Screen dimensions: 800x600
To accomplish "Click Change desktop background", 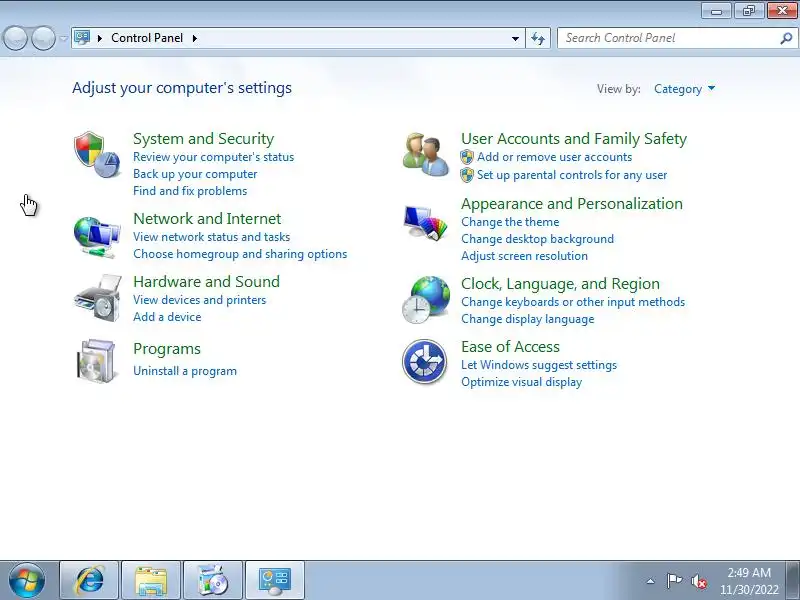I will tap(537, 239).
